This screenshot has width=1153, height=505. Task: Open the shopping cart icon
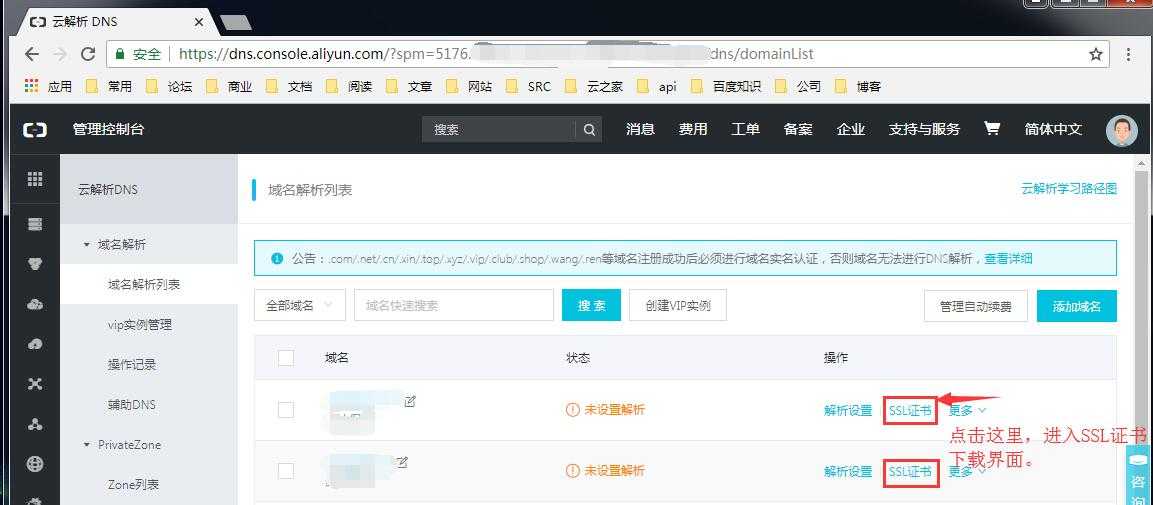click(x=992, y=129)
